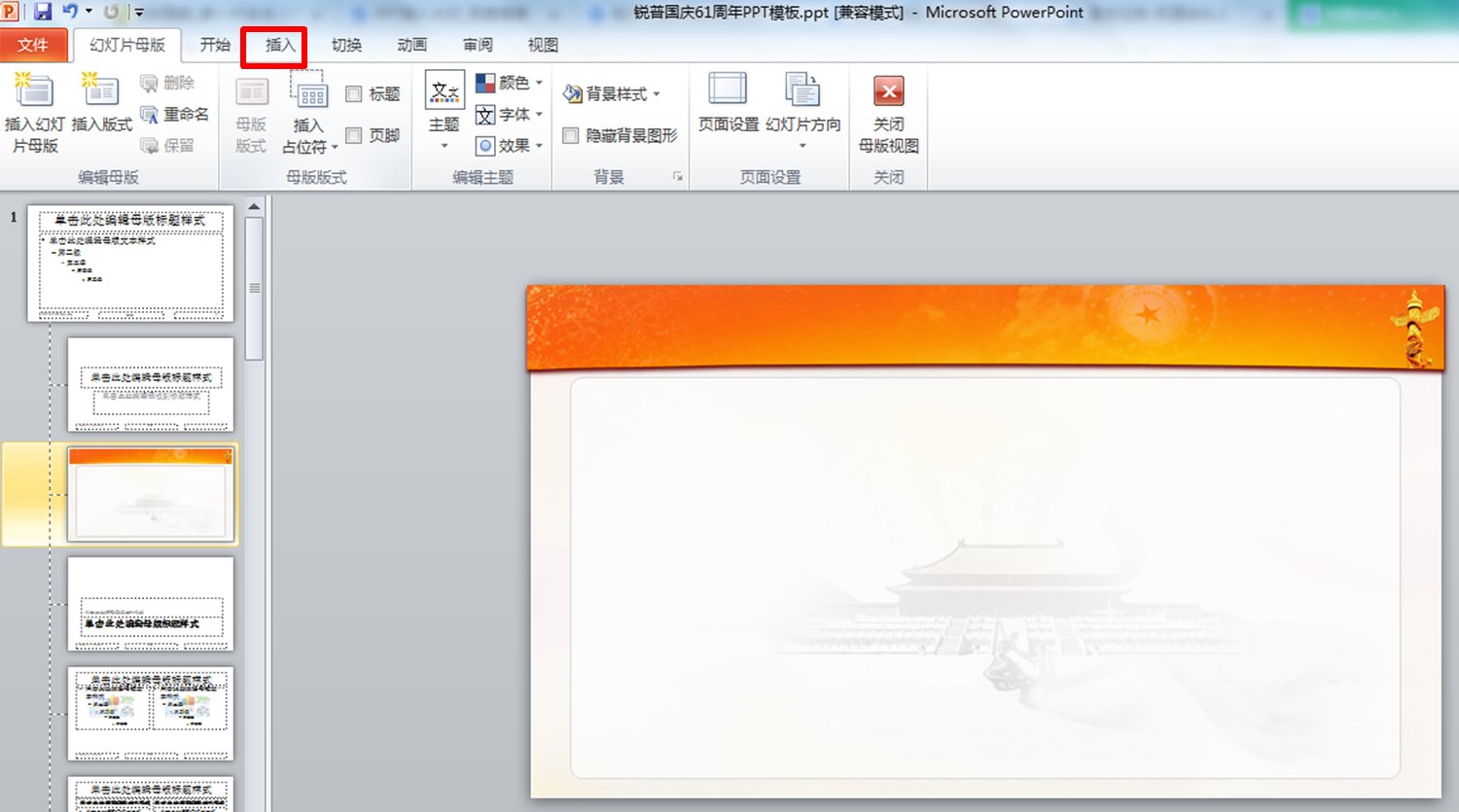Viewport: 1459px width, 812px height.
Task: Open the Effects (效果) dropdown button
Action: click(x=509, y=146)
